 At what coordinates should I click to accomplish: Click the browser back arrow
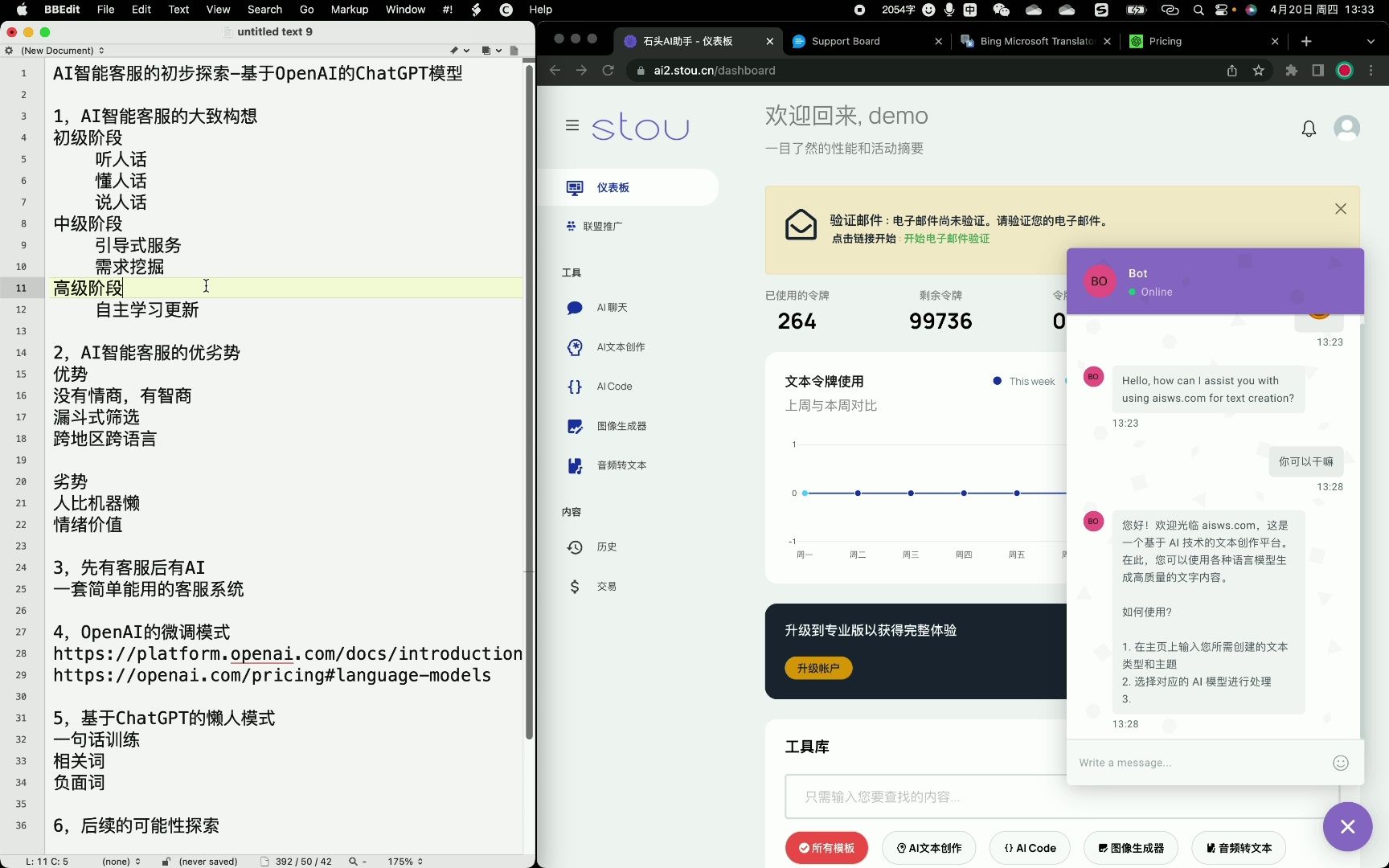[555, 70]
